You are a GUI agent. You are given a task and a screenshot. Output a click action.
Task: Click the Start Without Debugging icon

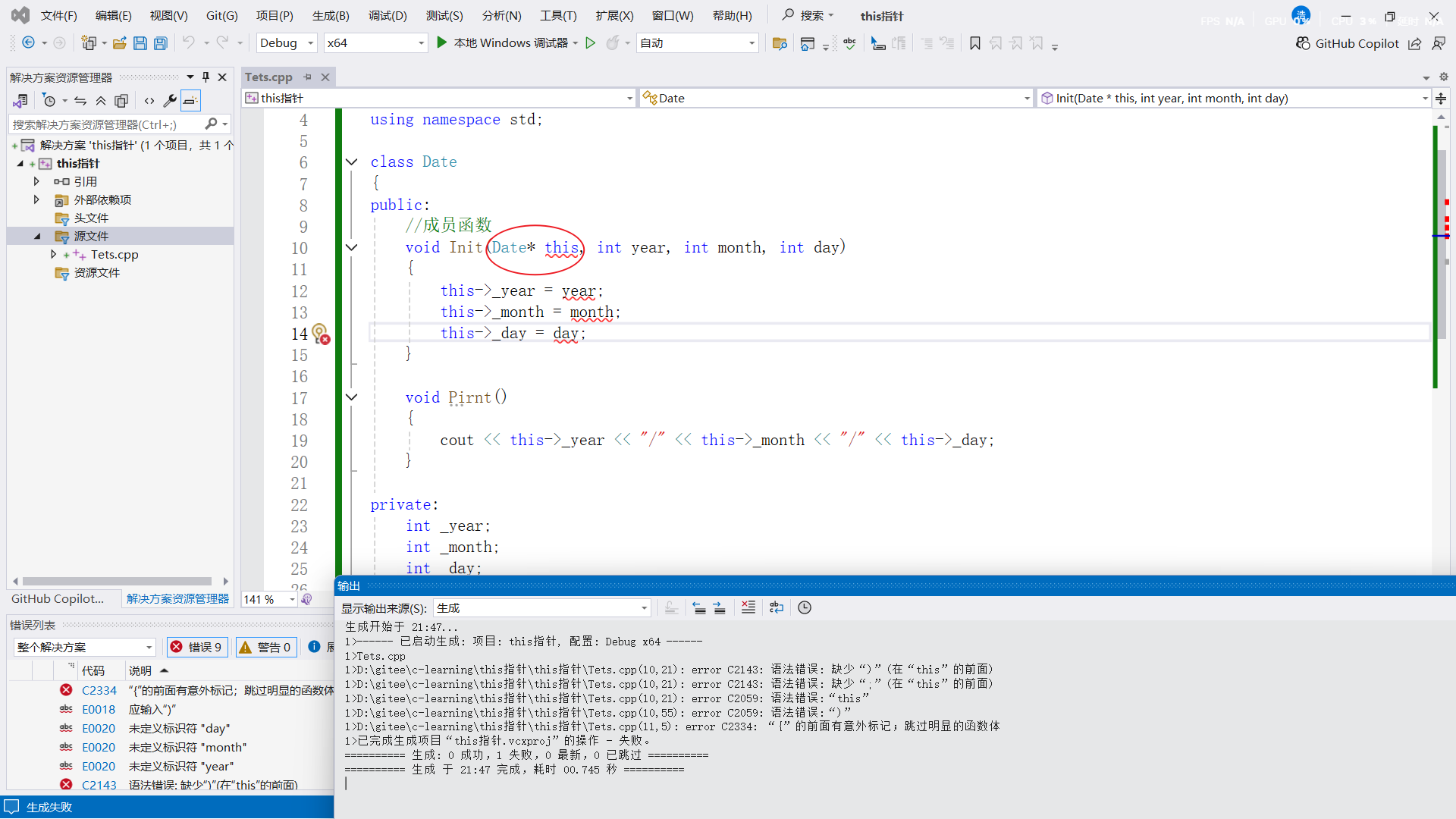pos(591,43)
